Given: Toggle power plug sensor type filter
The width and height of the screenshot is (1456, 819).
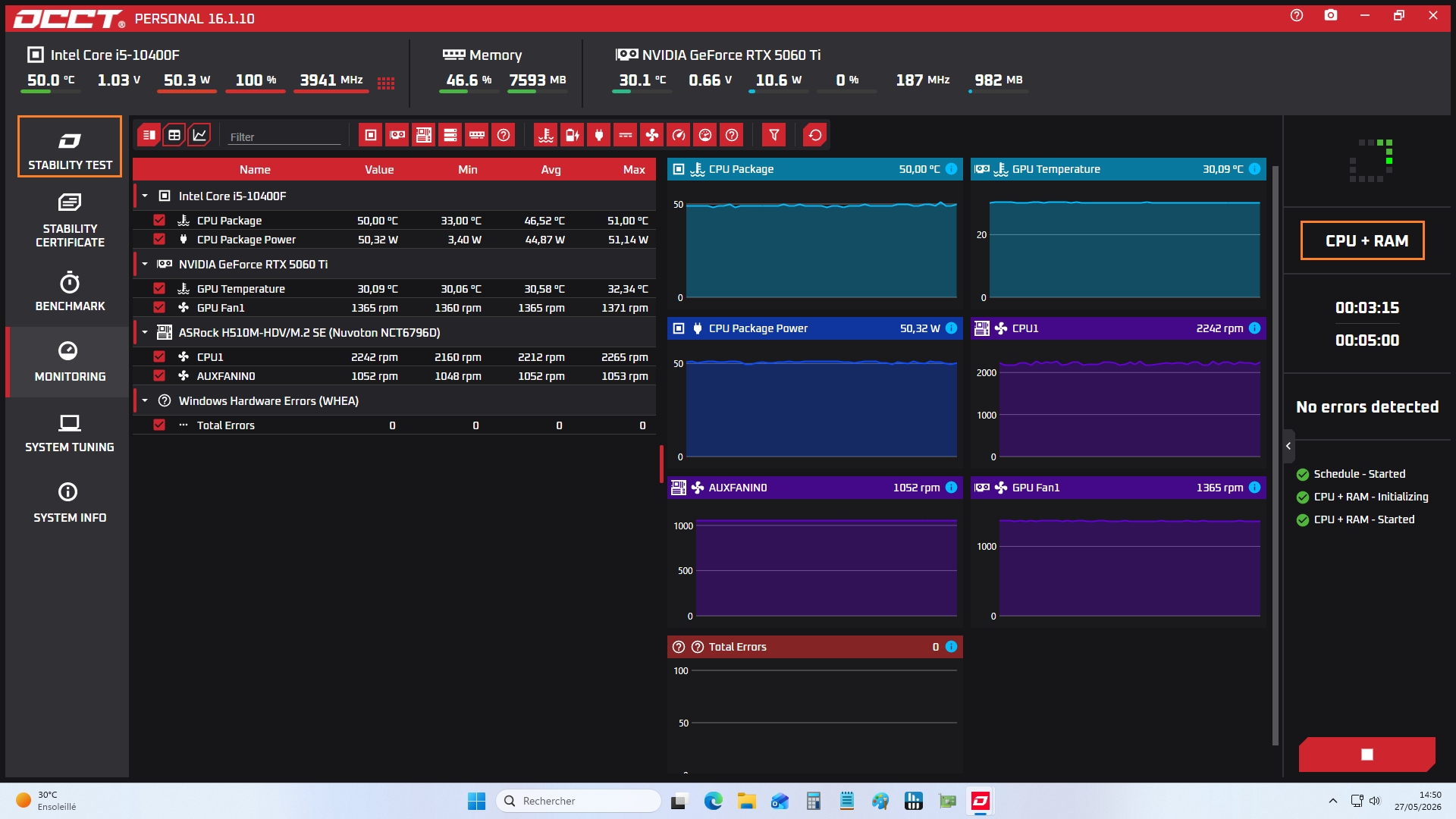Looking at the screenshot, I should (x=599, y=135).
